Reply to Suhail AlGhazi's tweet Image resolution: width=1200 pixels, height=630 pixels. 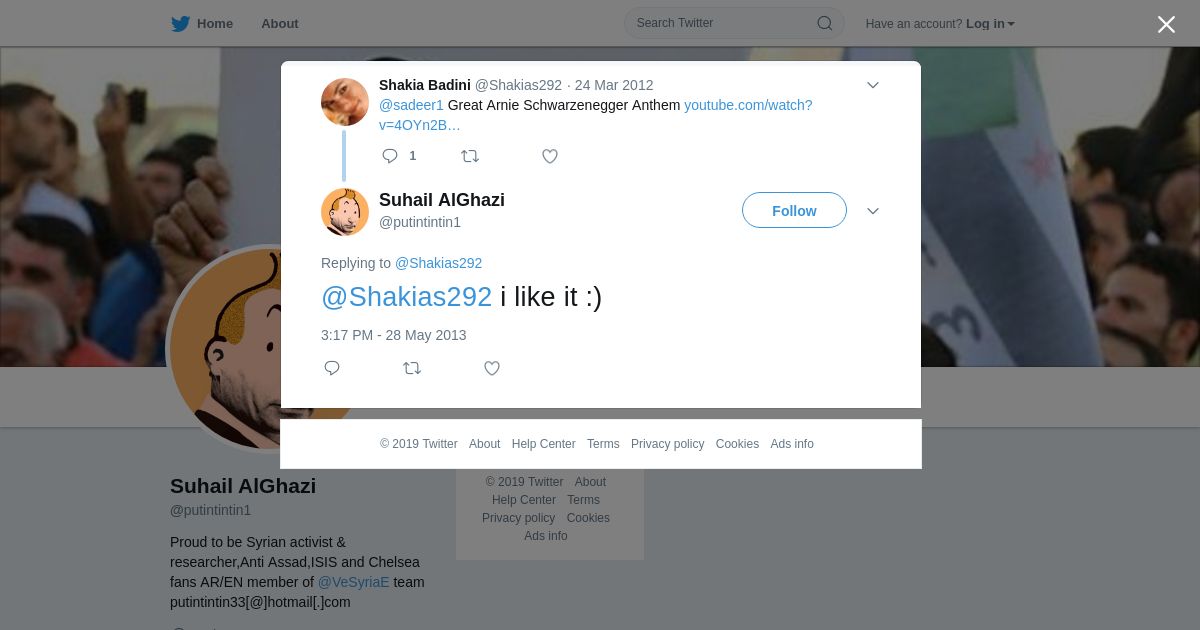click(332, 368)
